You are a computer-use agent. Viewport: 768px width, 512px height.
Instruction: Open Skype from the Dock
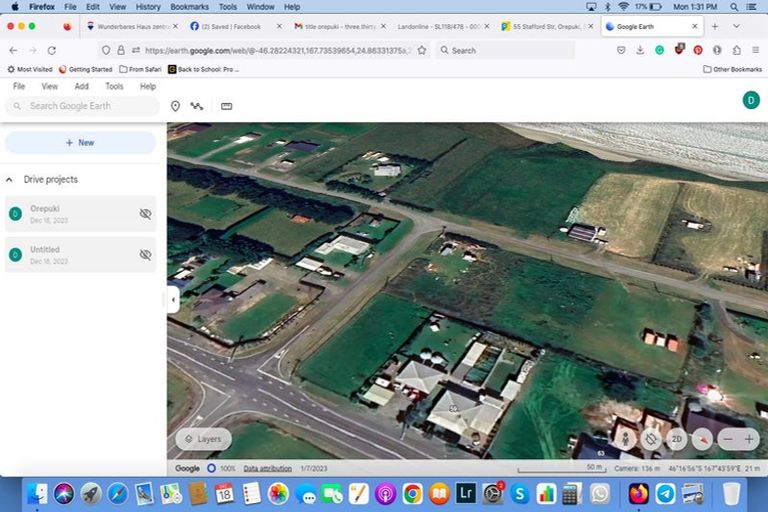click(520, 494)
